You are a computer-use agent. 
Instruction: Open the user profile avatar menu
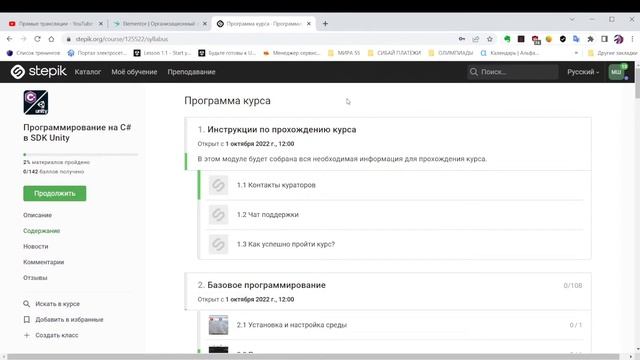pos(617,72)
